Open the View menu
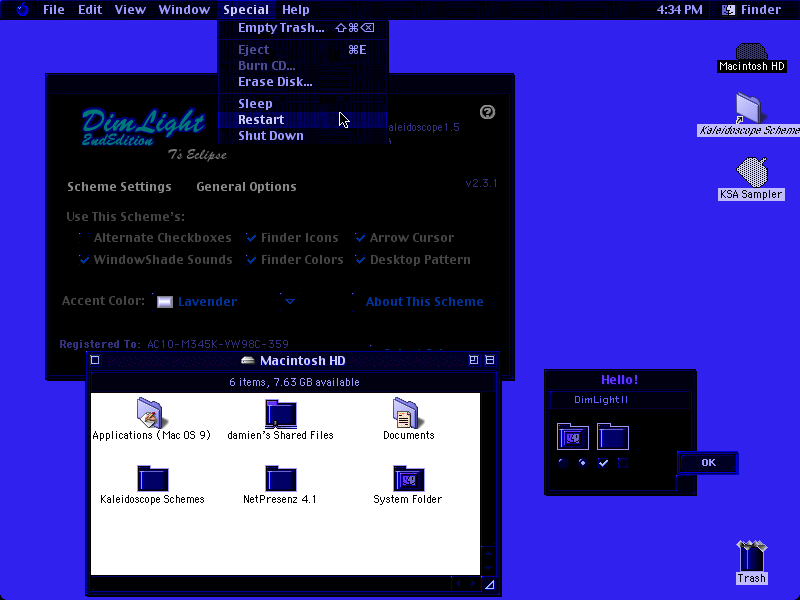800x600 pixels. tap(130, 9)
